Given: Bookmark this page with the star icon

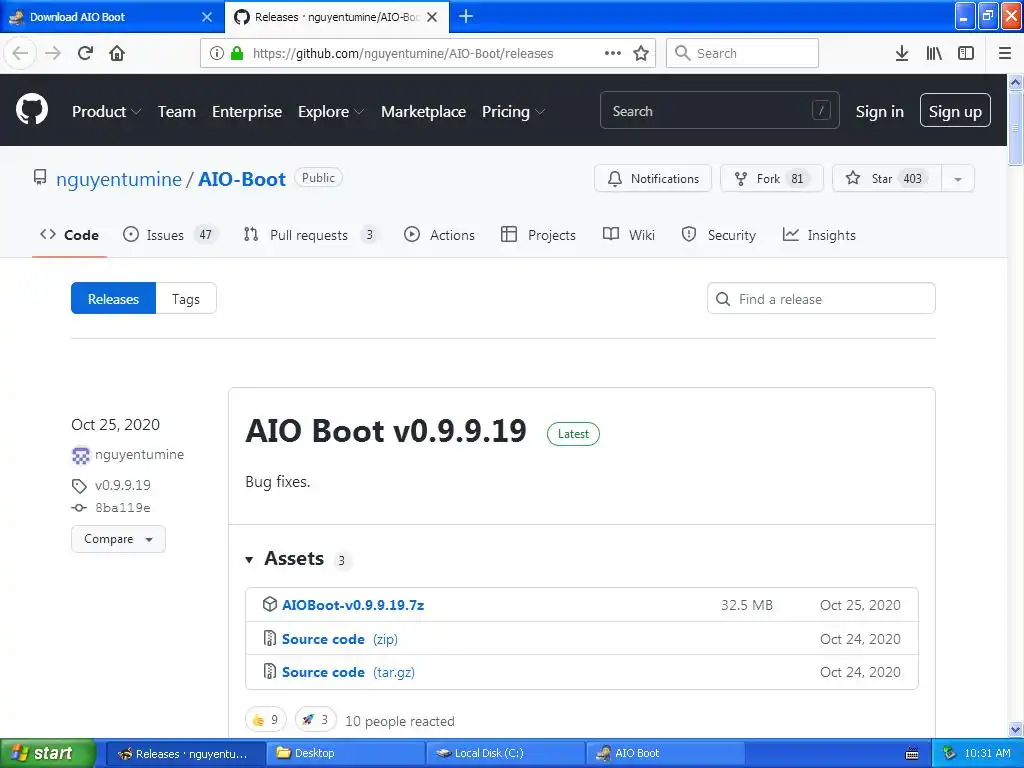Looking at the screenshot, I should (641, 54).
